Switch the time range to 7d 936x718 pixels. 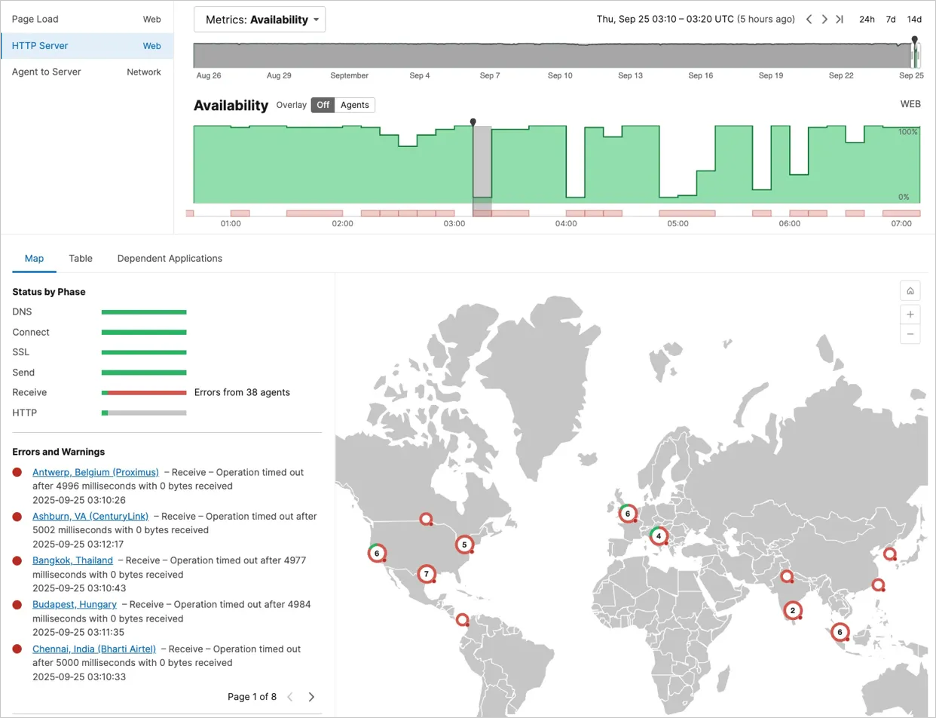(890, 18)
